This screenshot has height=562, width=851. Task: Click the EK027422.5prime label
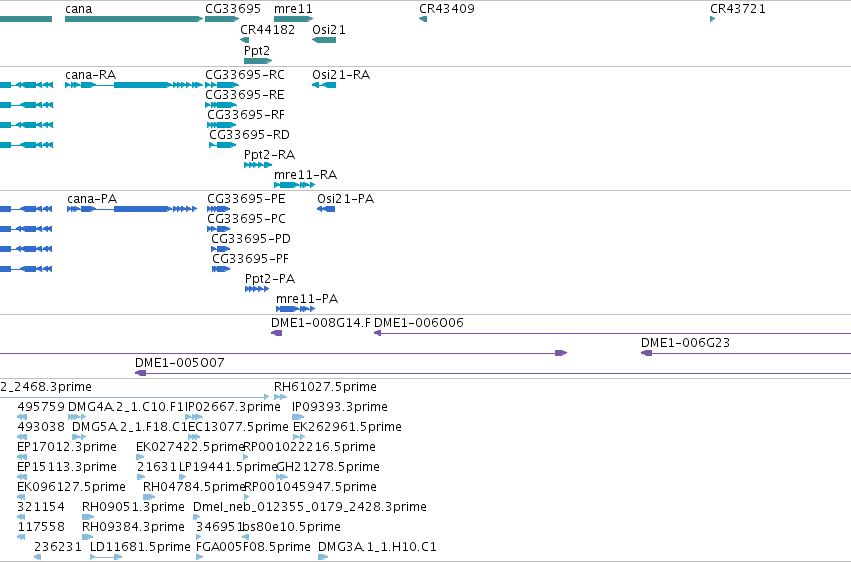[x=190, y=447]
